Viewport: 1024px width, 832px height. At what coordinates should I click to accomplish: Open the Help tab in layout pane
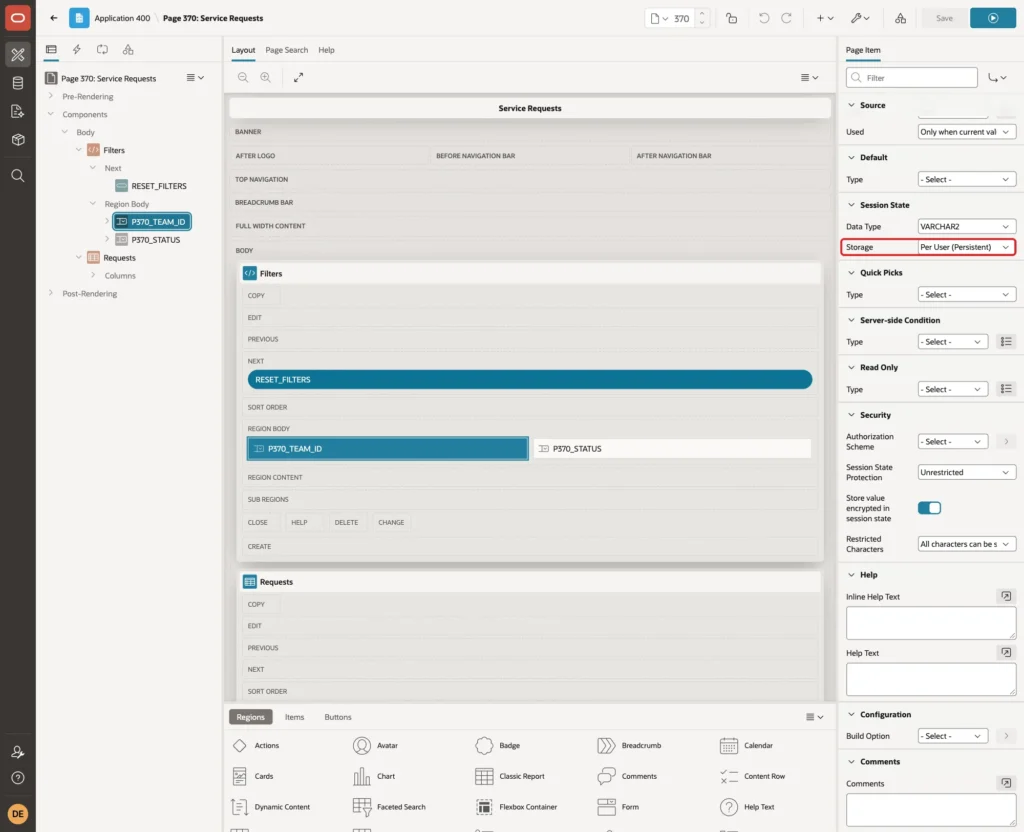(x=327, y=50)
